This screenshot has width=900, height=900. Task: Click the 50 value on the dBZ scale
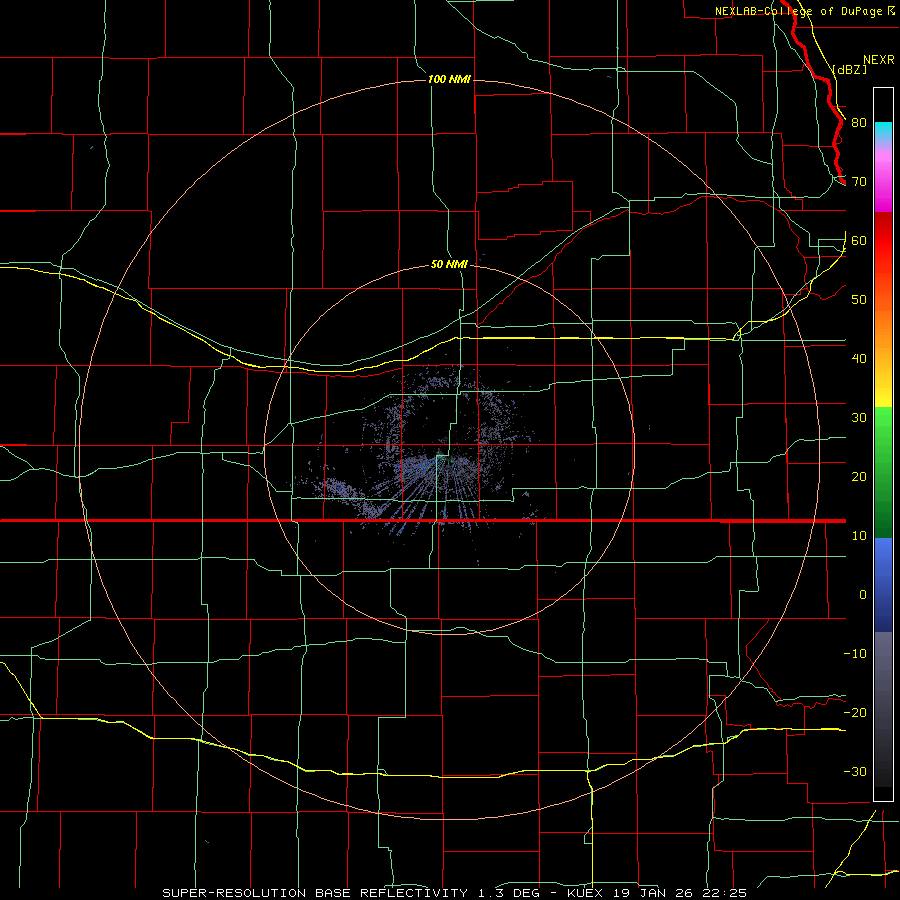[859, 300]
